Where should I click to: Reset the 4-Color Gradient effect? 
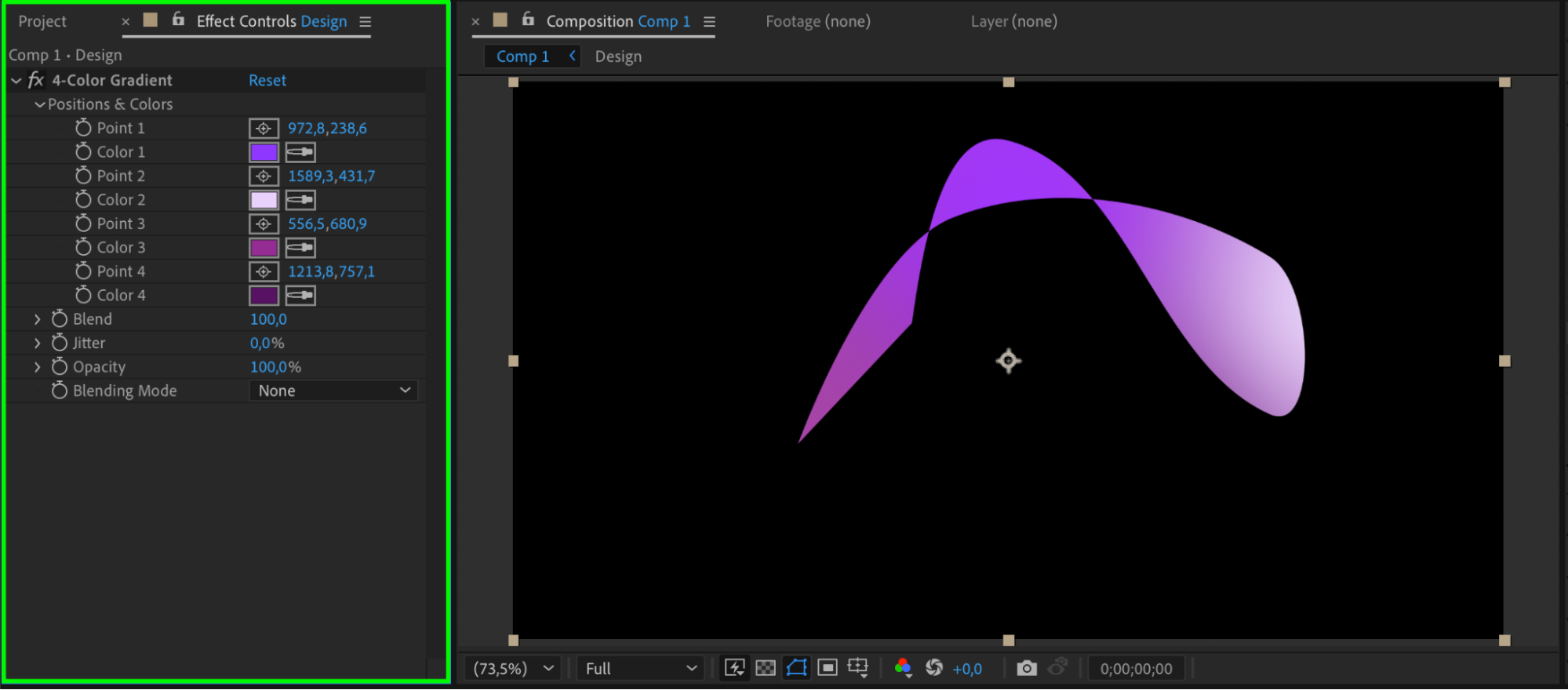(x=267, y=80)
